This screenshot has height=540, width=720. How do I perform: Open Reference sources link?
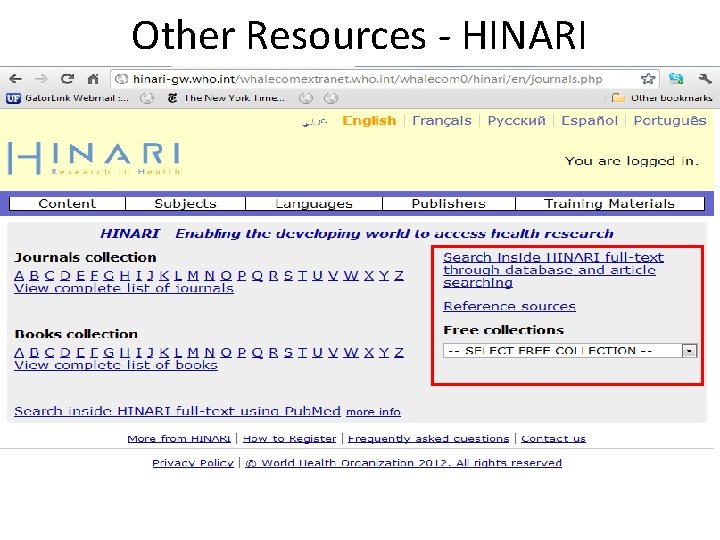pyautogui.click(x=509, y=306)
